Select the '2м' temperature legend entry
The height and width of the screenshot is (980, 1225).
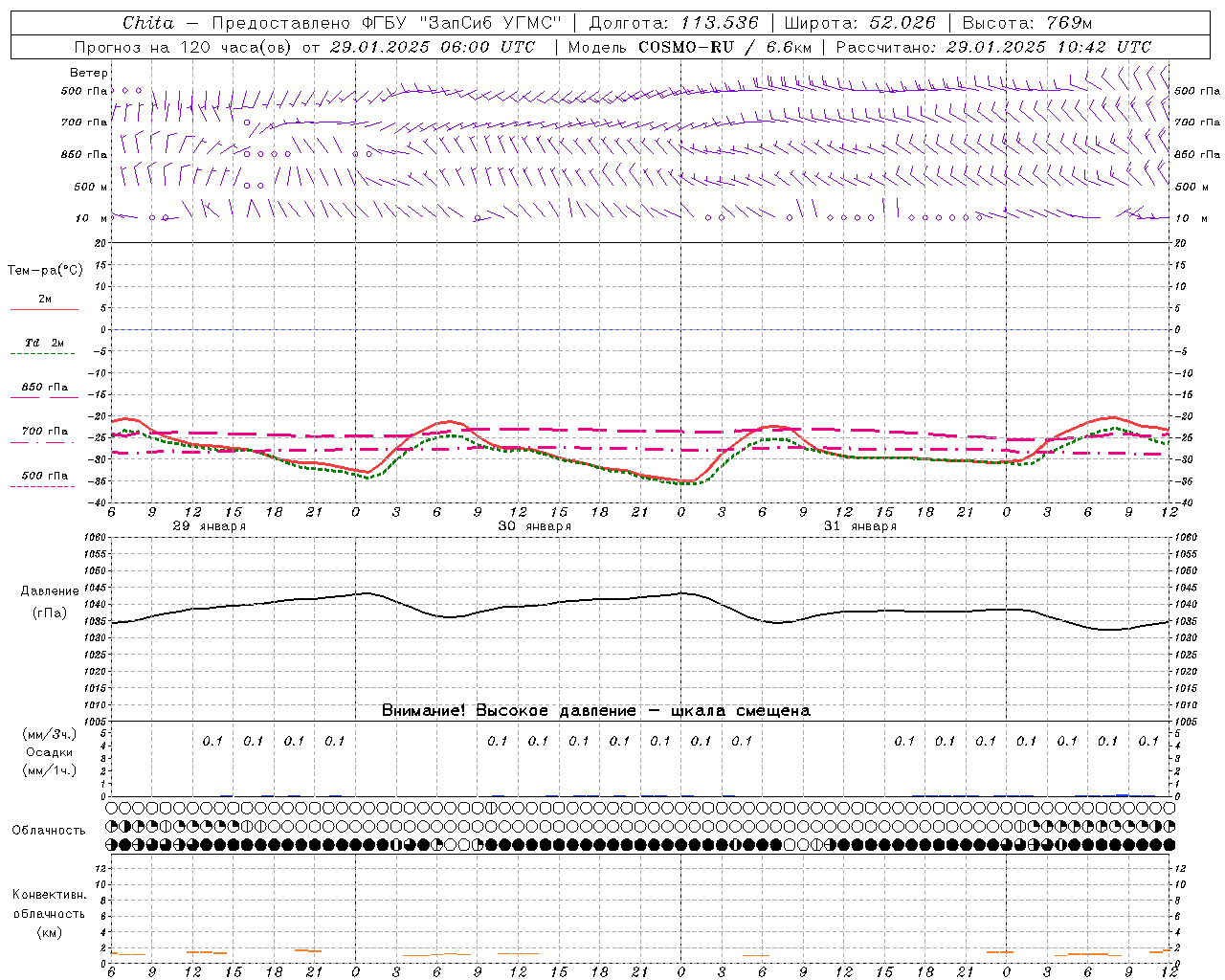[45, 300]
